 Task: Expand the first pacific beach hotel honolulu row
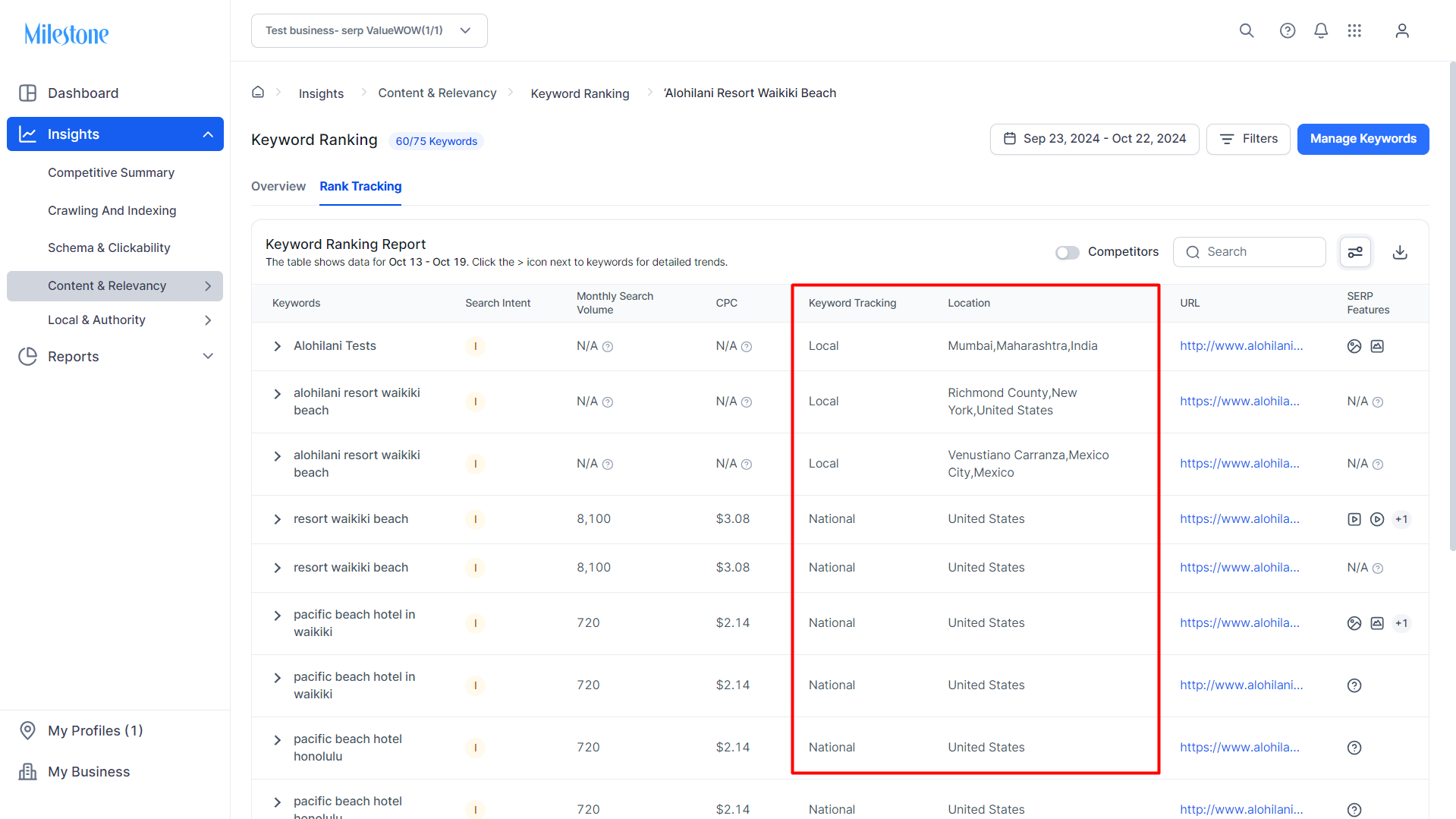click(x=277, y=740)
